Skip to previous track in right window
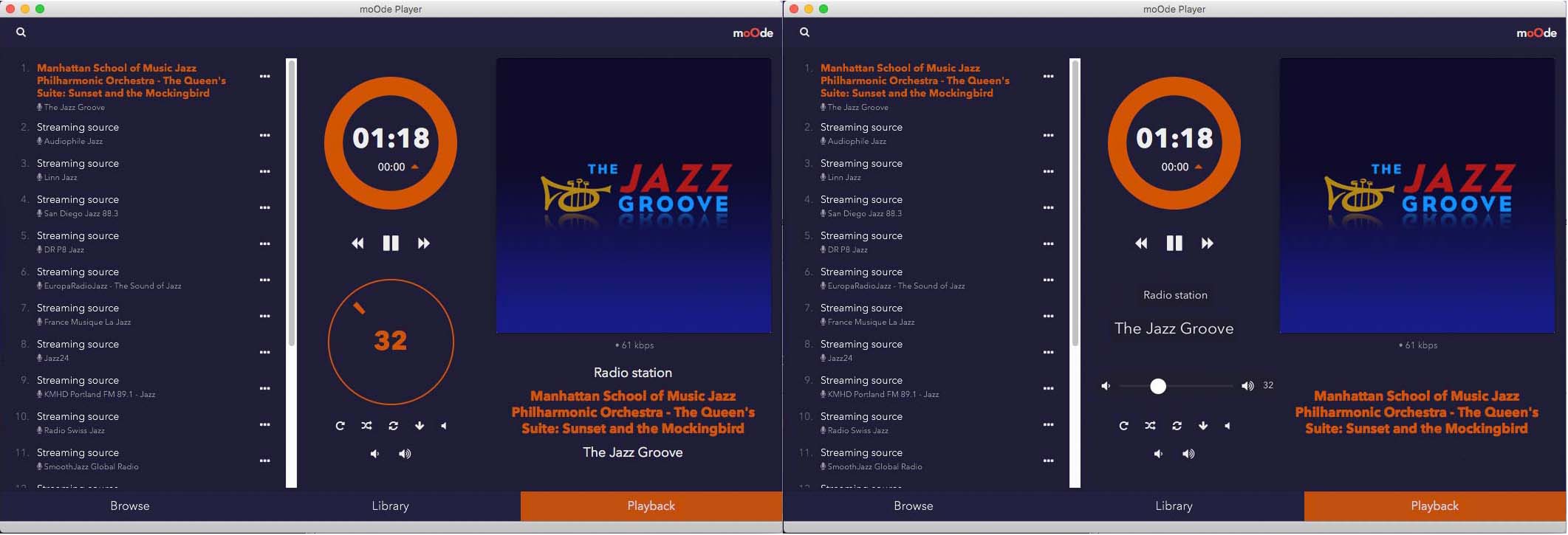This screenshot has height=535, width=1568. 1141,244
